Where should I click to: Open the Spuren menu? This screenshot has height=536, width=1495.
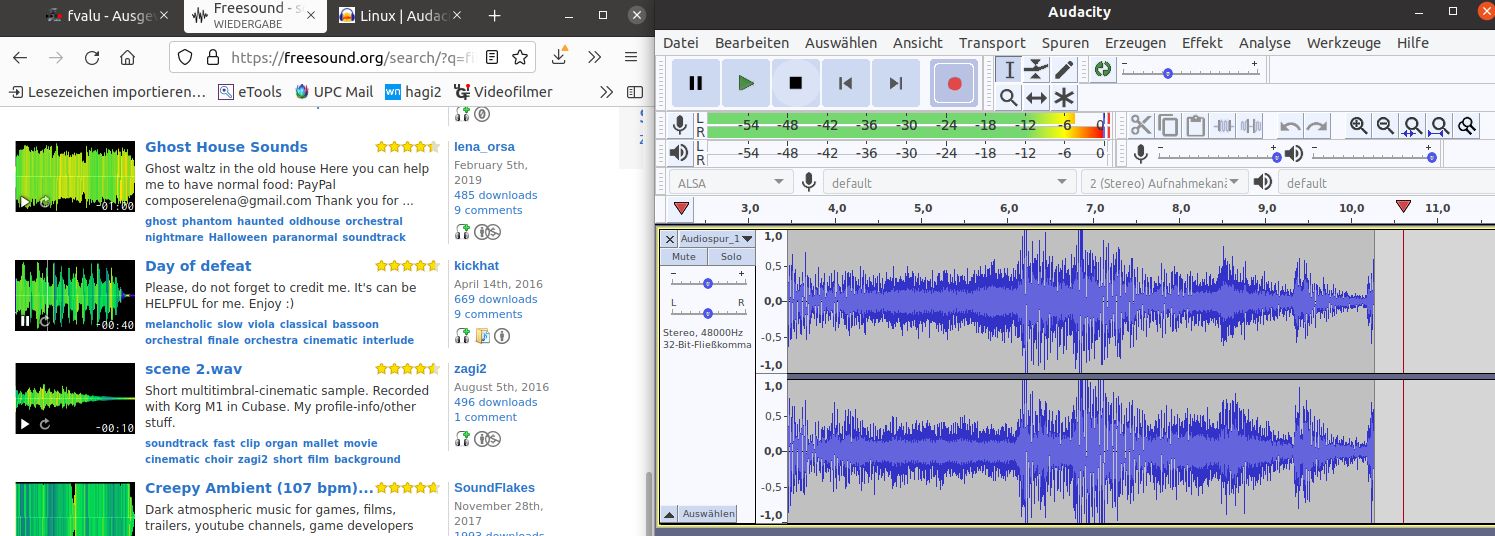pos(1065,43)
